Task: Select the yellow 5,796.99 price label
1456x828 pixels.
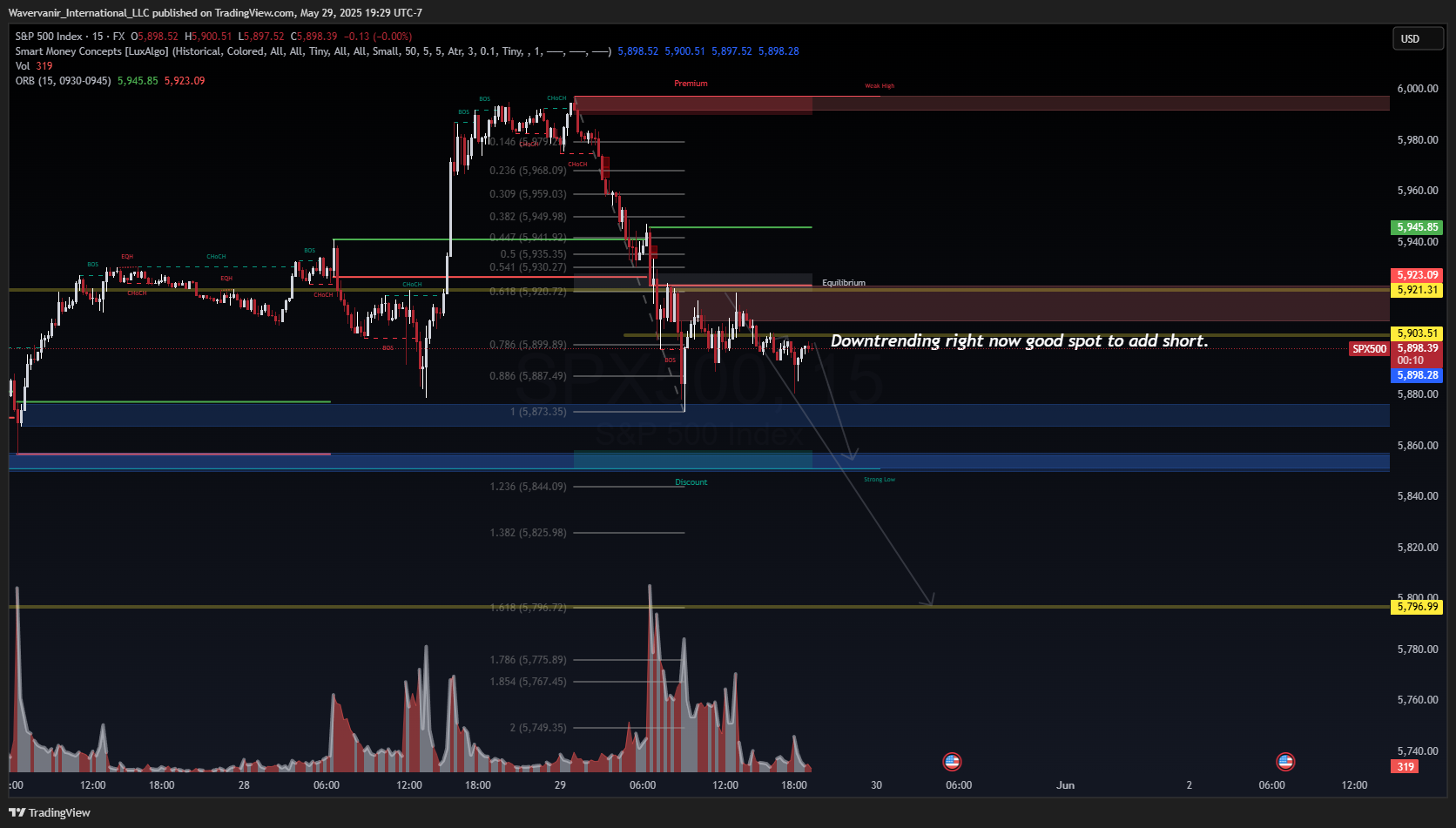Action: pos(1417,607)
